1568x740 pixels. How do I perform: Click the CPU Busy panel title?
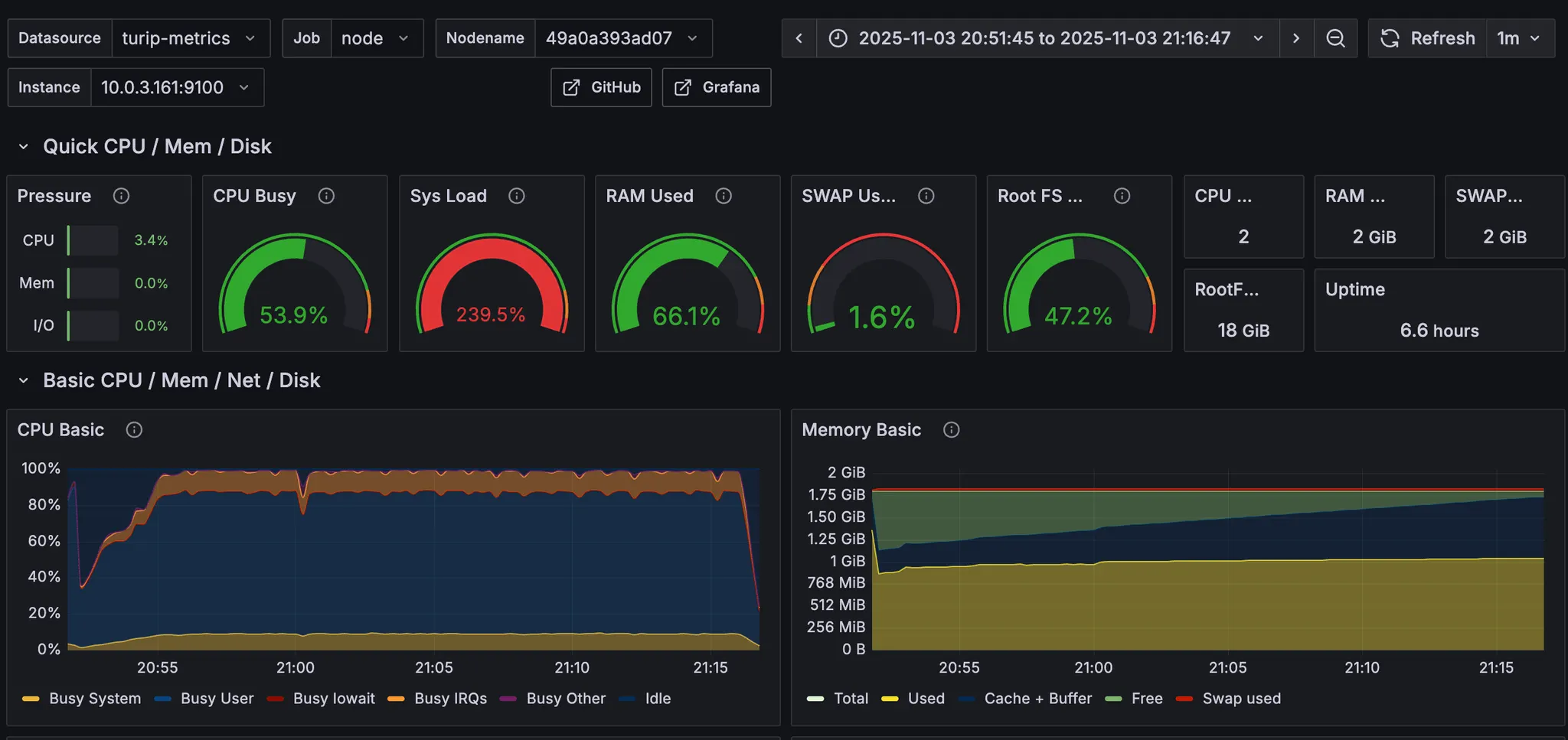click(254, 196)
